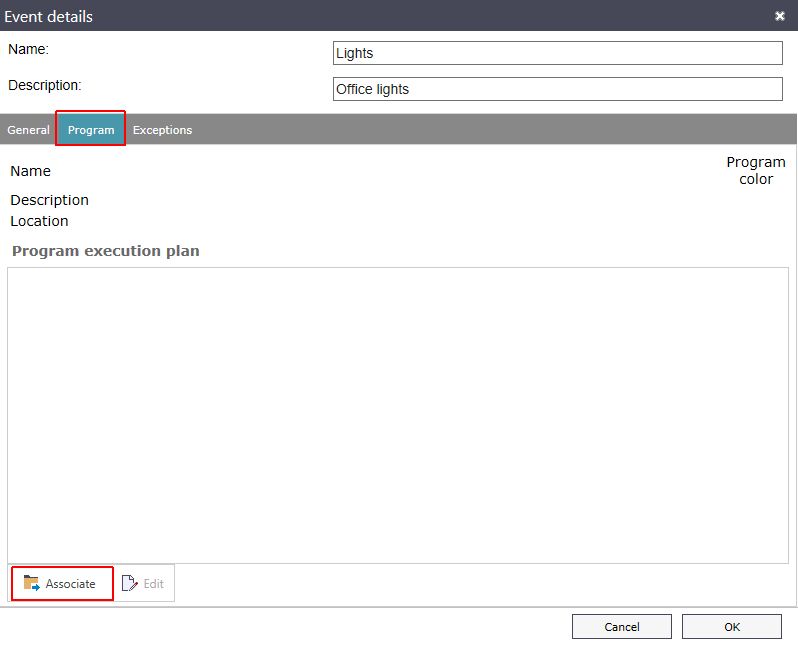Click the 'Event details' title text
798x645 pixels.
pyautogui.click(x=48, y=17)
